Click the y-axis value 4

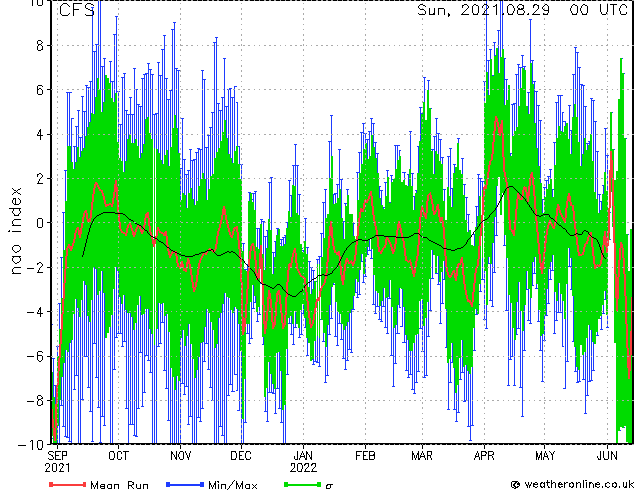(40, 134)
